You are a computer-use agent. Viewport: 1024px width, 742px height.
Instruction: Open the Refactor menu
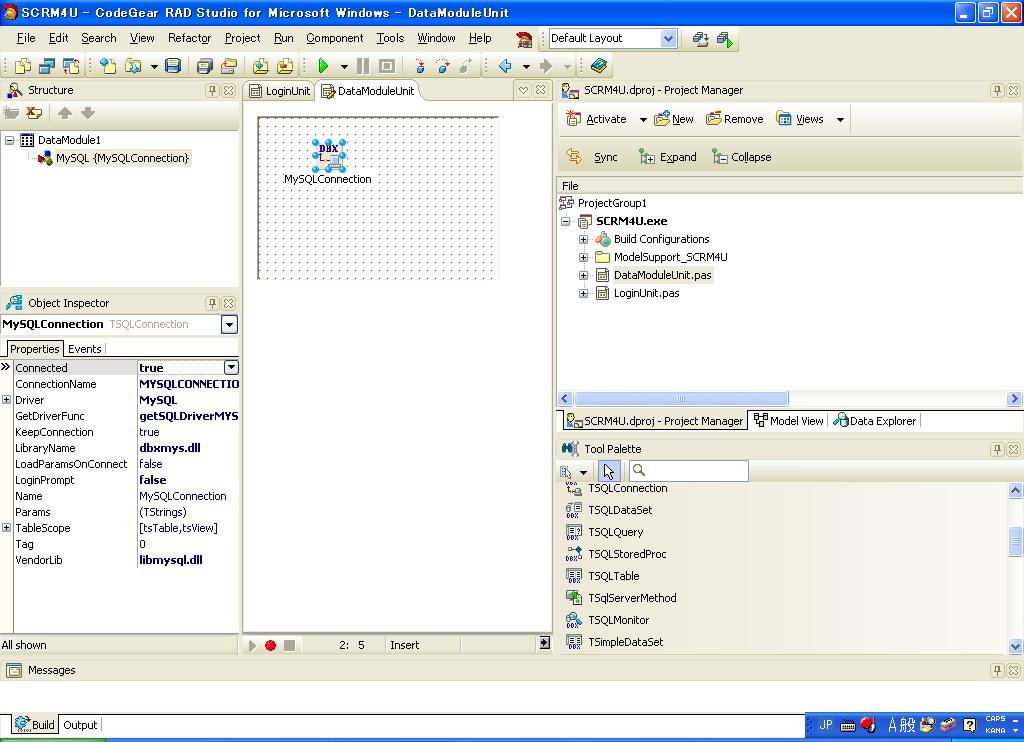(189, 39)
